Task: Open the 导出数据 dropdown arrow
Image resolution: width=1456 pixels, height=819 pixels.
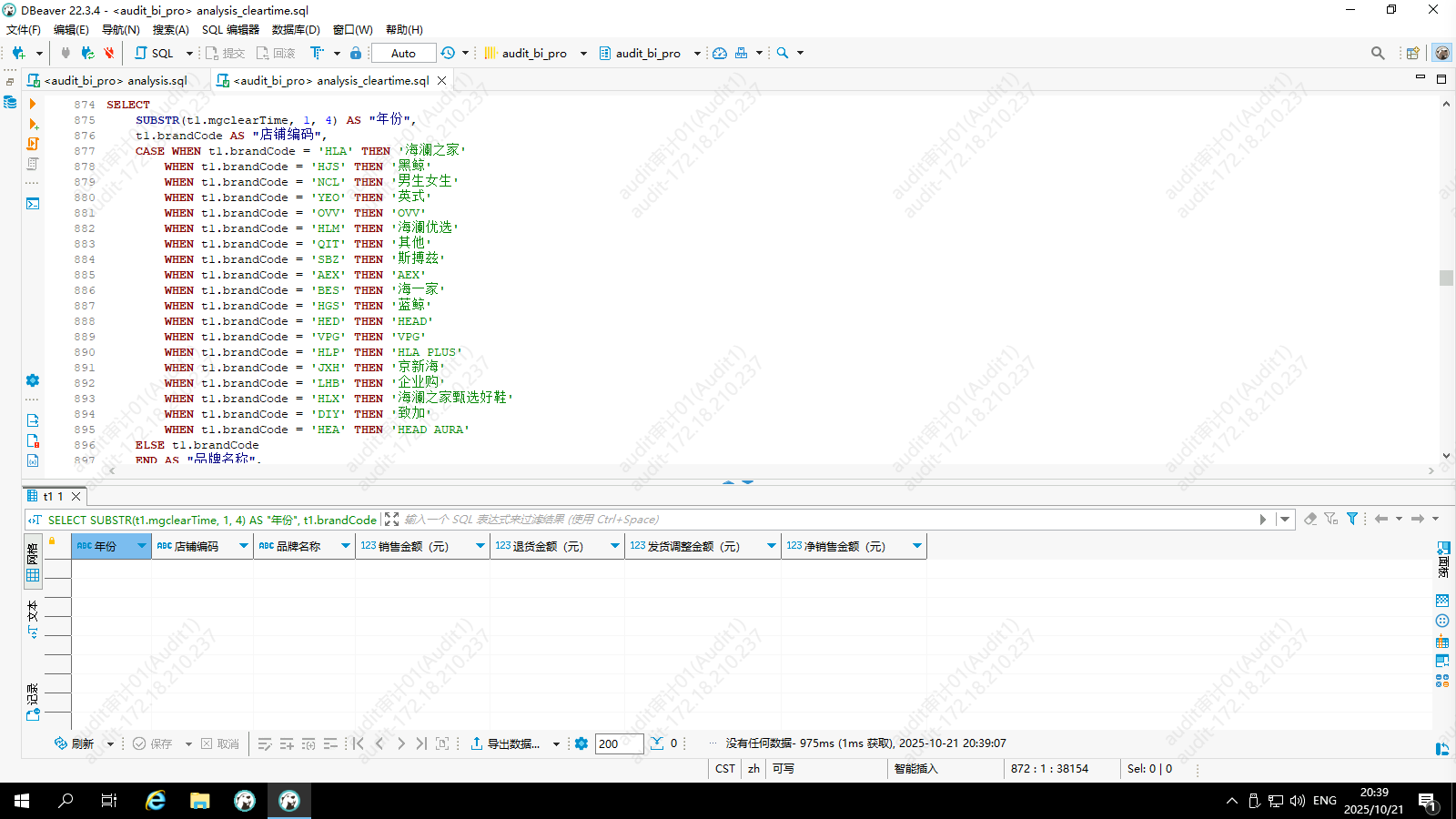Action: pos(556,744)
